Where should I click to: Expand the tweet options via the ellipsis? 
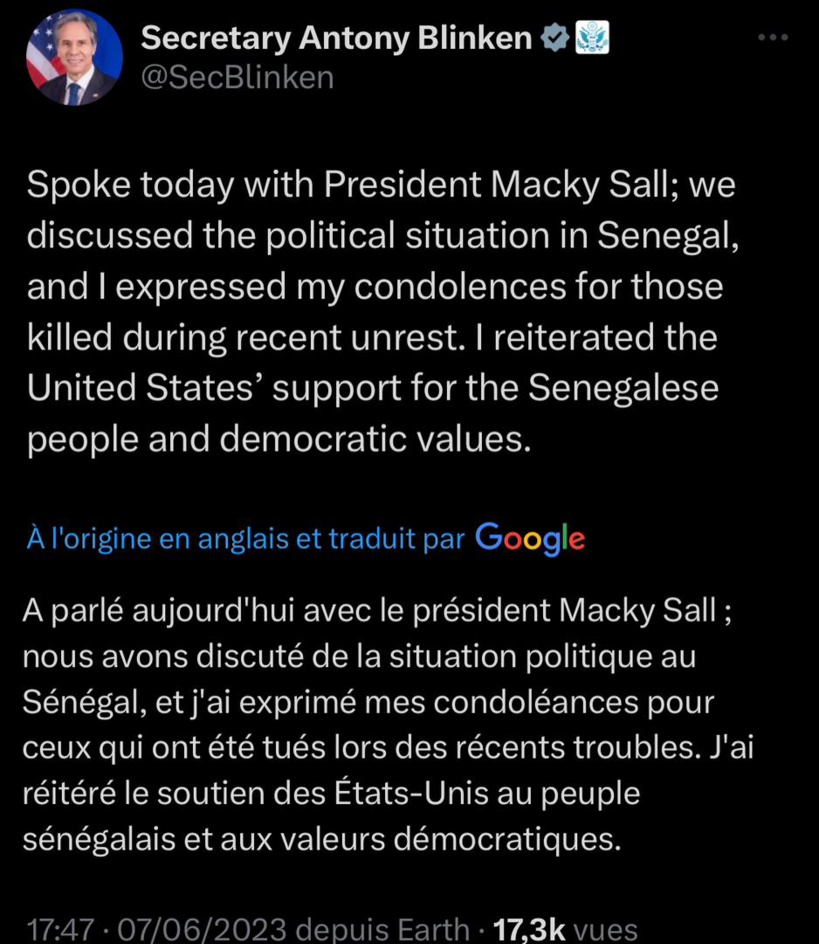(772, 36)
